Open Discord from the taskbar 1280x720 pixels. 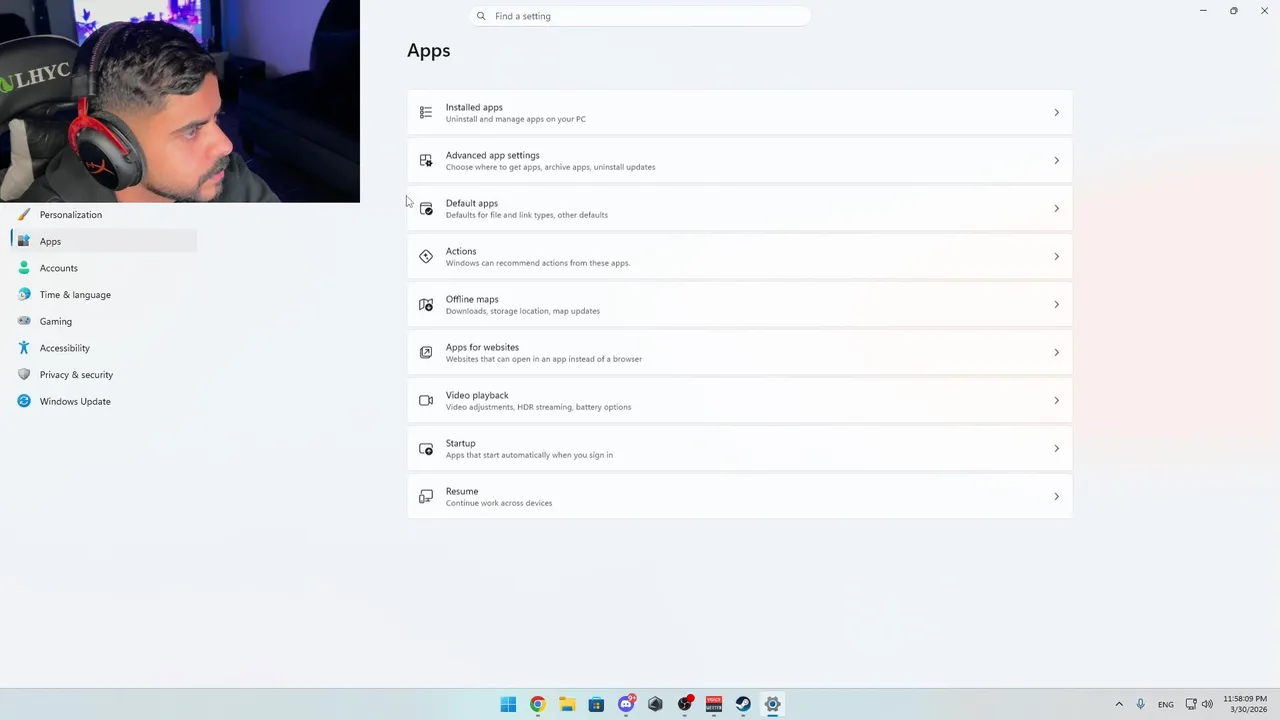coord(626,704)
